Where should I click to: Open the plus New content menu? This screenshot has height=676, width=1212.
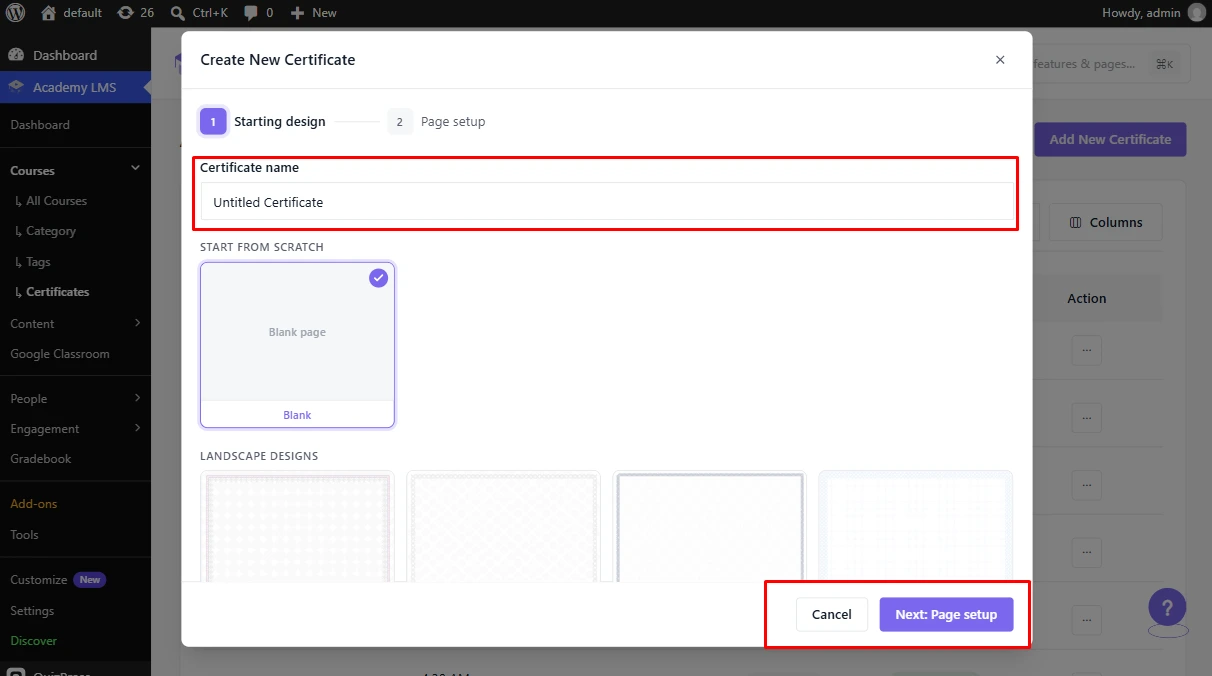314,13
